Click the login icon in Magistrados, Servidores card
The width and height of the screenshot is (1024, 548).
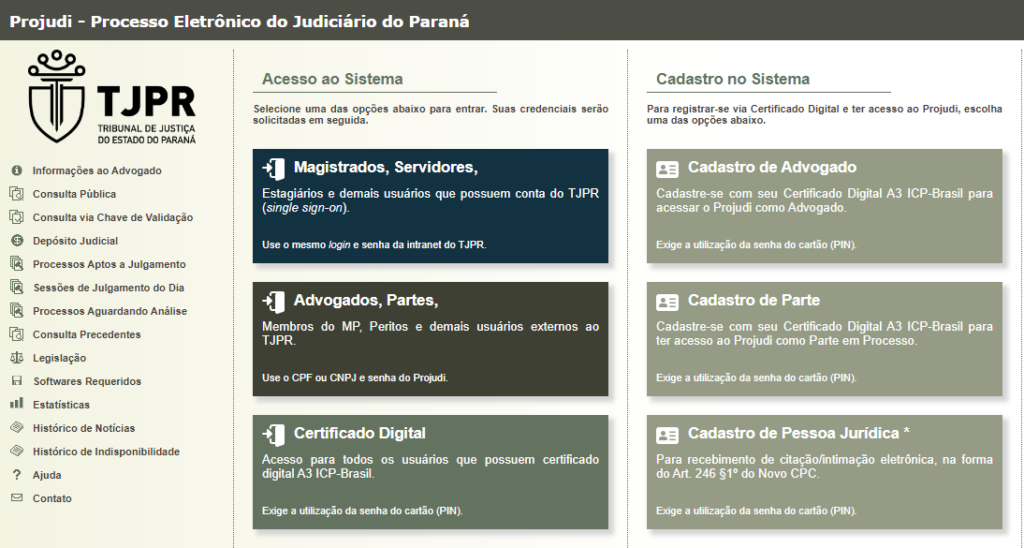click(274, 169)
